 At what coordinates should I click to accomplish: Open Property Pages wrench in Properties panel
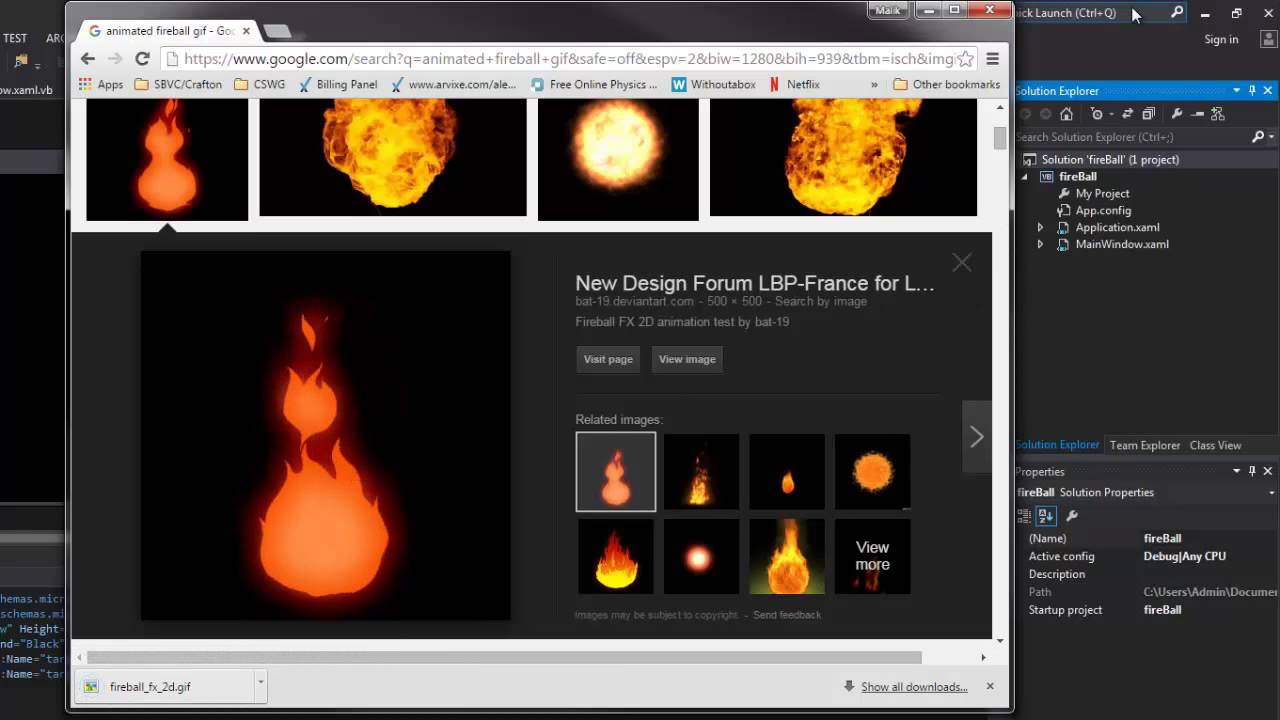1072,516
